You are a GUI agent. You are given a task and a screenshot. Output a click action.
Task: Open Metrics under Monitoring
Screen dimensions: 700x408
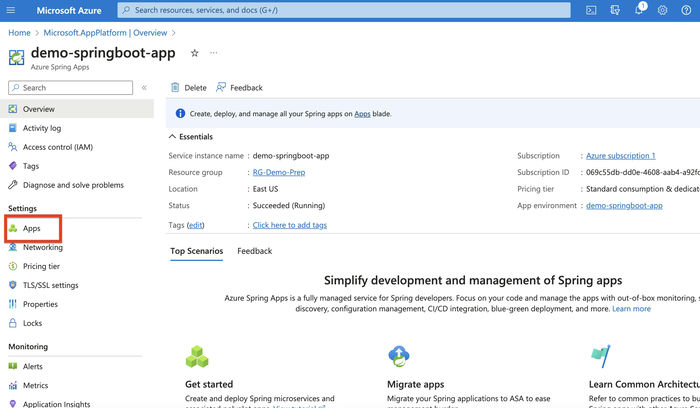(35, 385)
